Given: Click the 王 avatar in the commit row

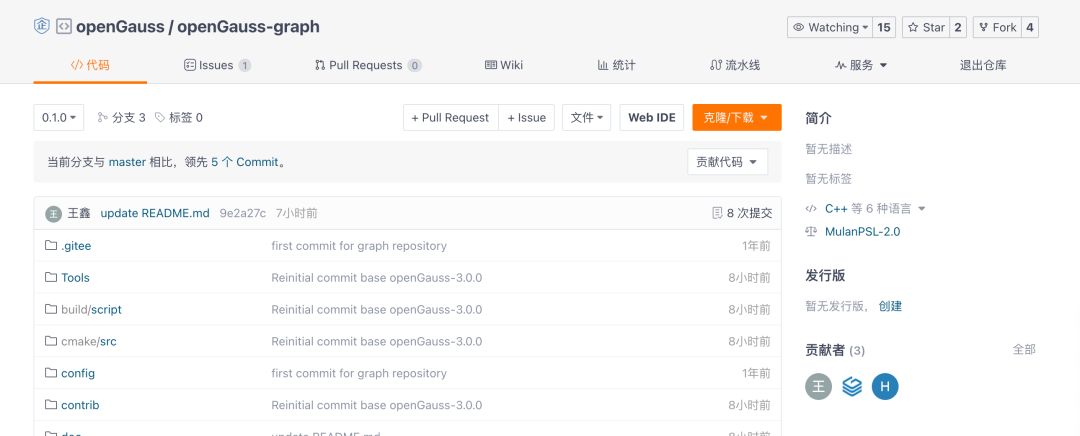Looking at the screenshot, I should click(54, 214).
